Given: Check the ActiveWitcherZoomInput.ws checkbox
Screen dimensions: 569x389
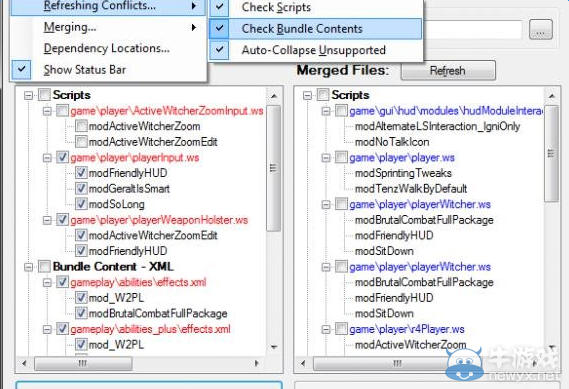Looking at the screenshot, I should [62, 111].
